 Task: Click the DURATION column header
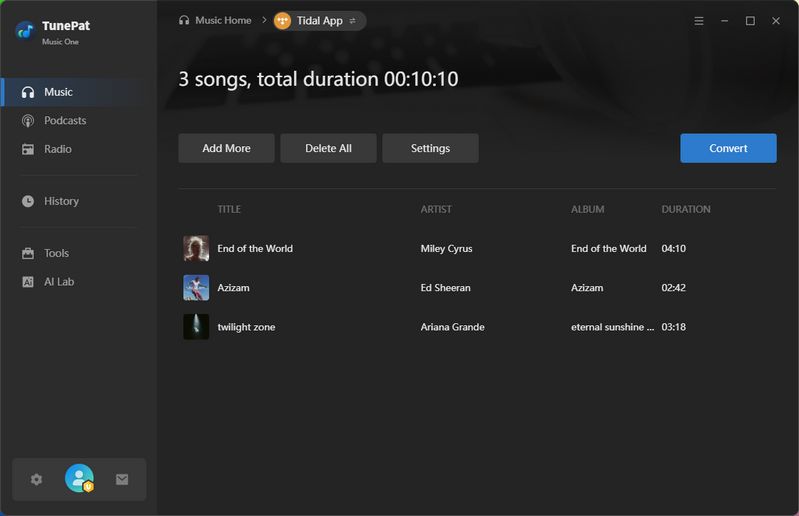click(x=685, y=209)
